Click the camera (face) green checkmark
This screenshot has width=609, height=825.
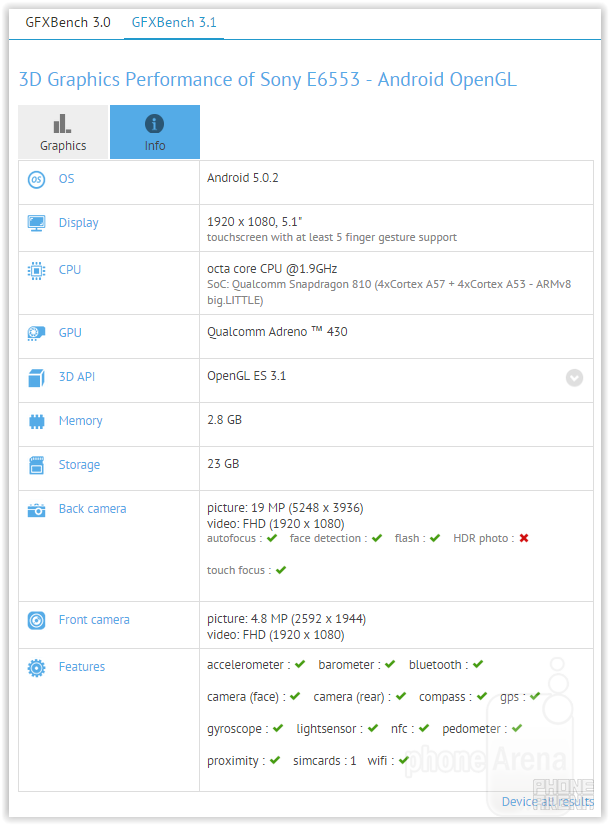[x=295, y=696]
